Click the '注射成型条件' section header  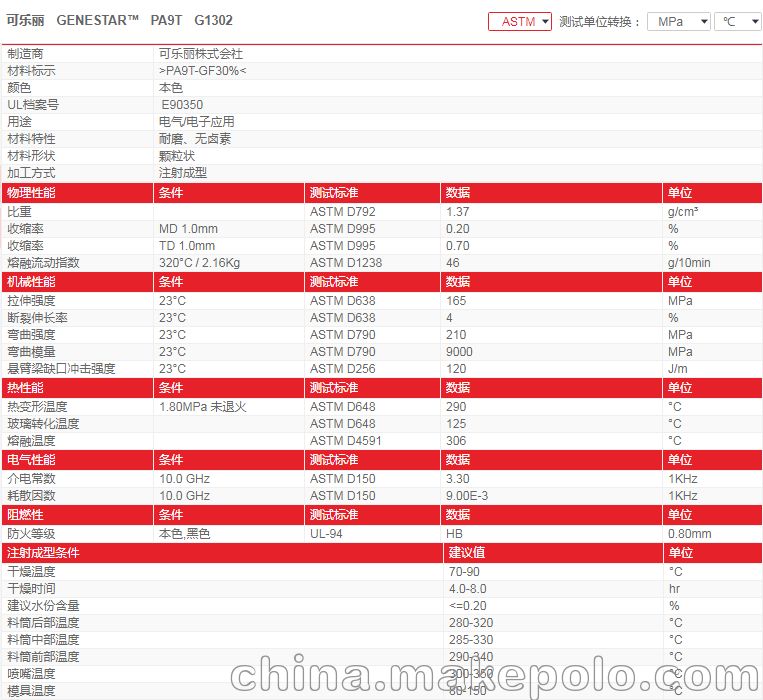click(x=43, y=553)
